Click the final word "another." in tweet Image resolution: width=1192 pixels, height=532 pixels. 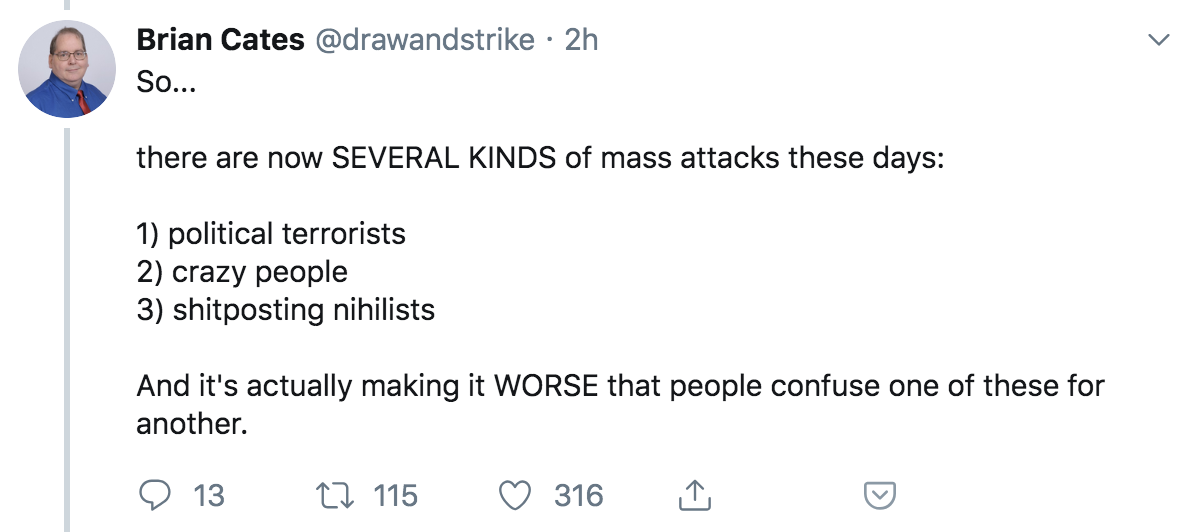coord(191,424)
